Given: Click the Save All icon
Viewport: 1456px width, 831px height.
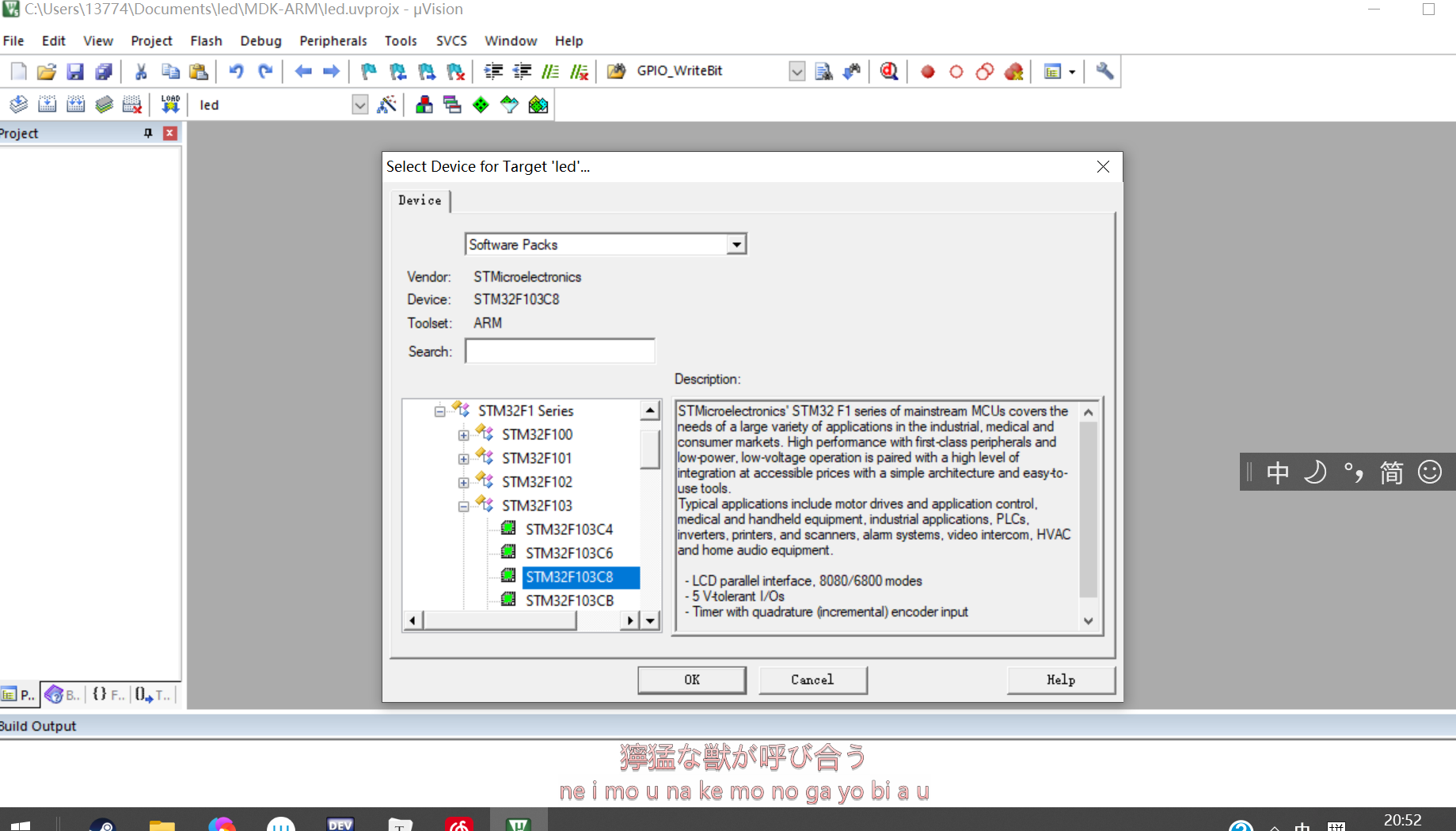Looking at the screenshot, I should (104, 71).
